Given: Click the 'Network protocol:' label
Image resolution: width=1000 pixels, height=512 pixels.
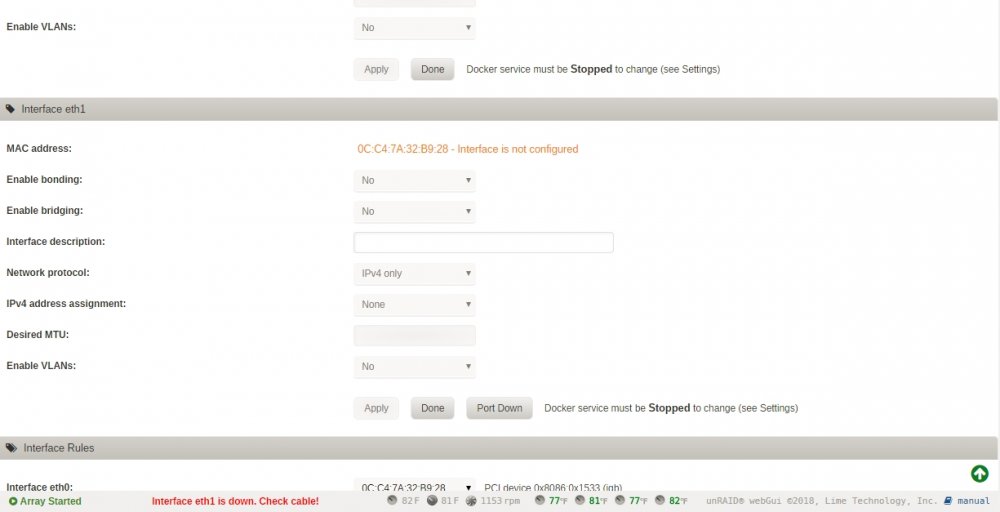Looking at the screenshot, I should point(48,272).
